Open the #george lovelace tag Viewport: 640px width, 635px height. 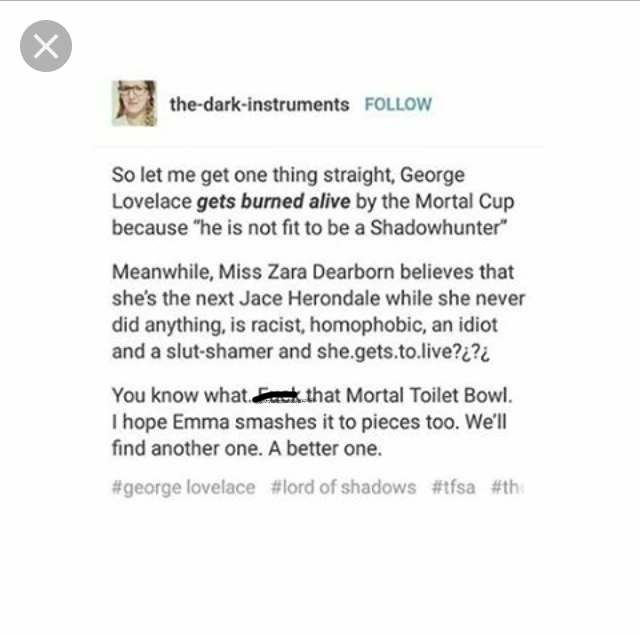pos(184,487)
